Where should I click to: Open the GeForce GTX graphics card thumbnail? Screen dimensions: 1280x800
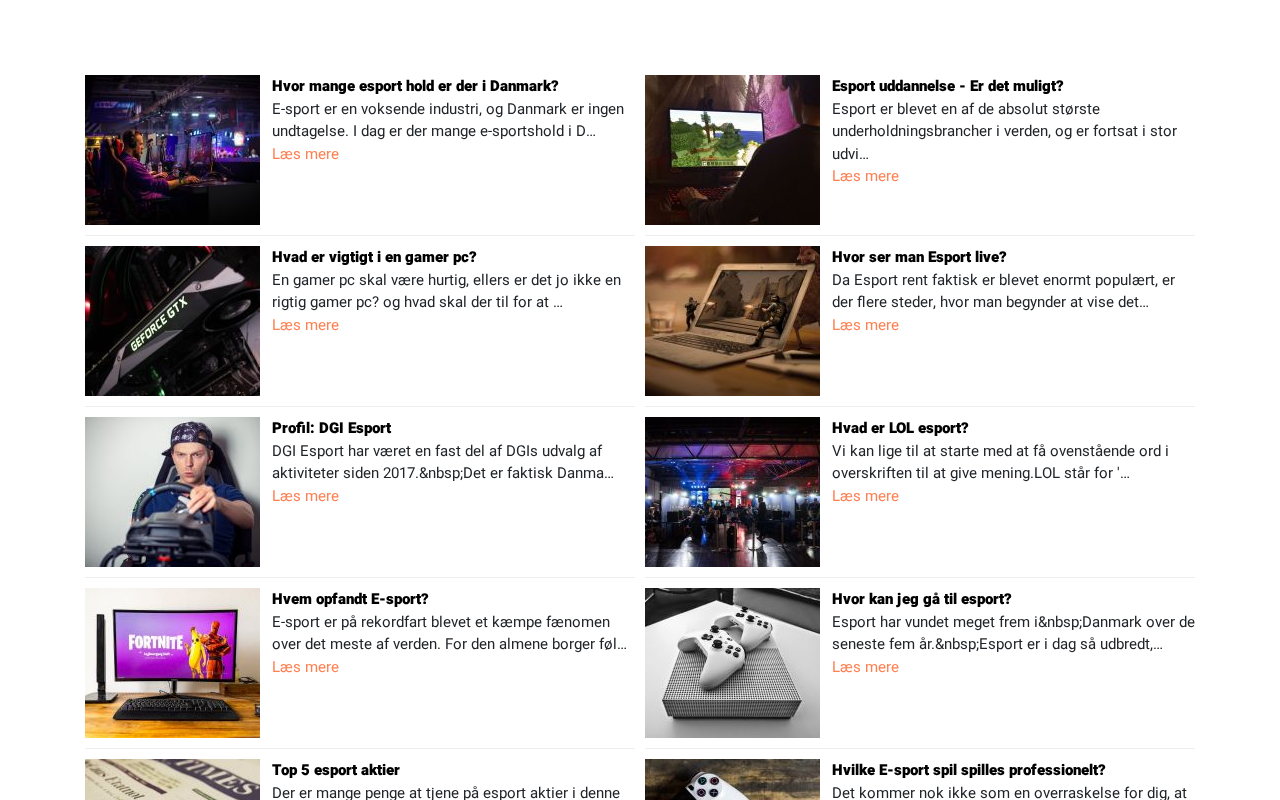[x=172, y=321]
